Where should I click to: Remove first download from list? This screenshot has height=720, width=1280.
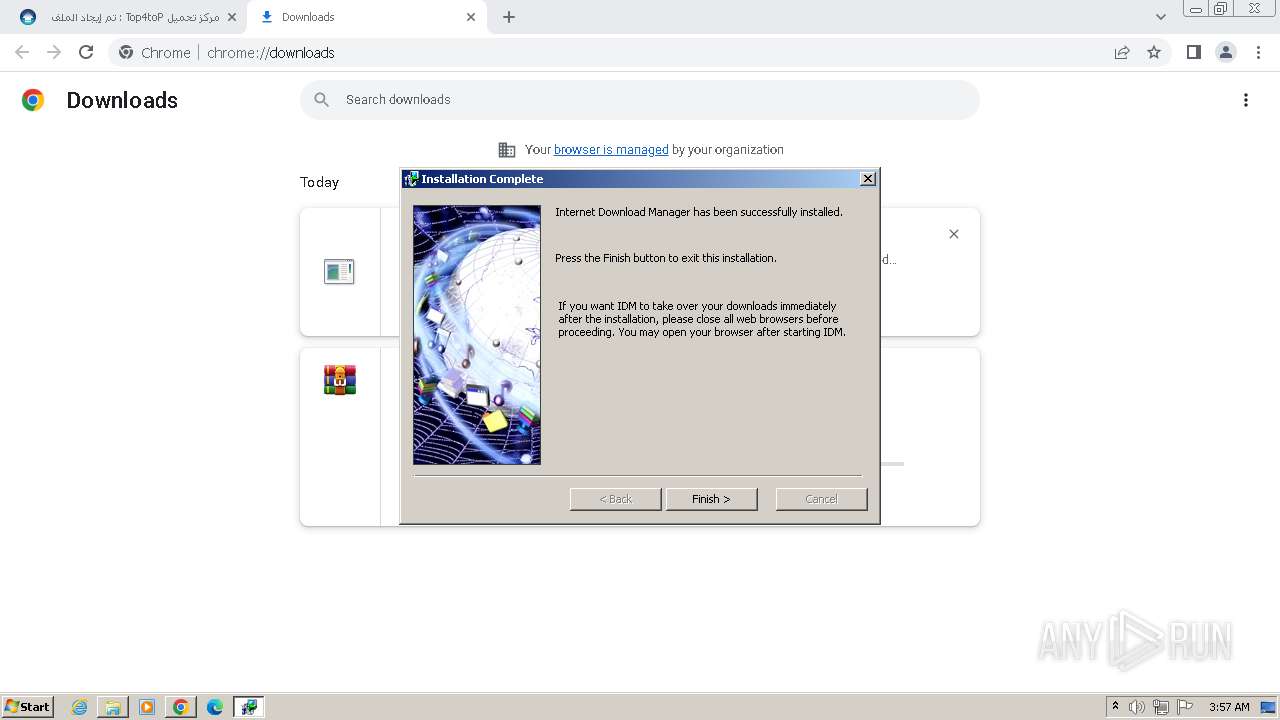point(954,234)
